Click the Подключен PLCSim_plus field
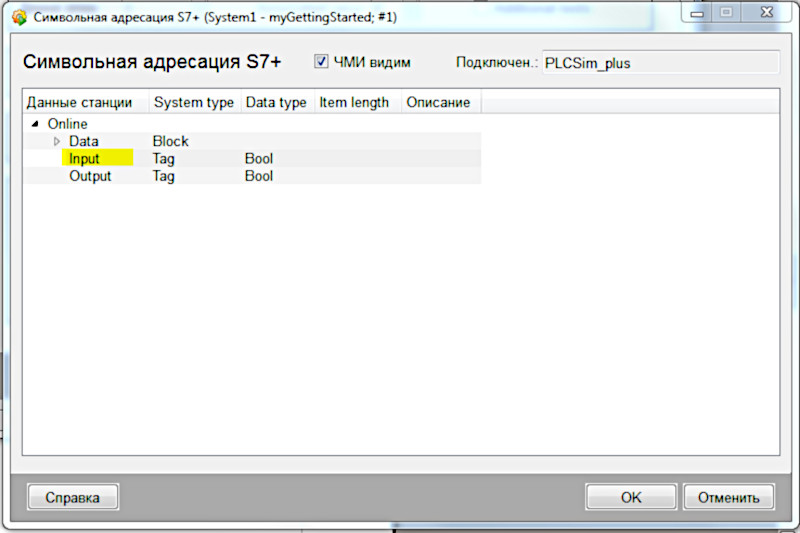Image resolution: width=800 pixels, height=533 pixels. (660, 63)
